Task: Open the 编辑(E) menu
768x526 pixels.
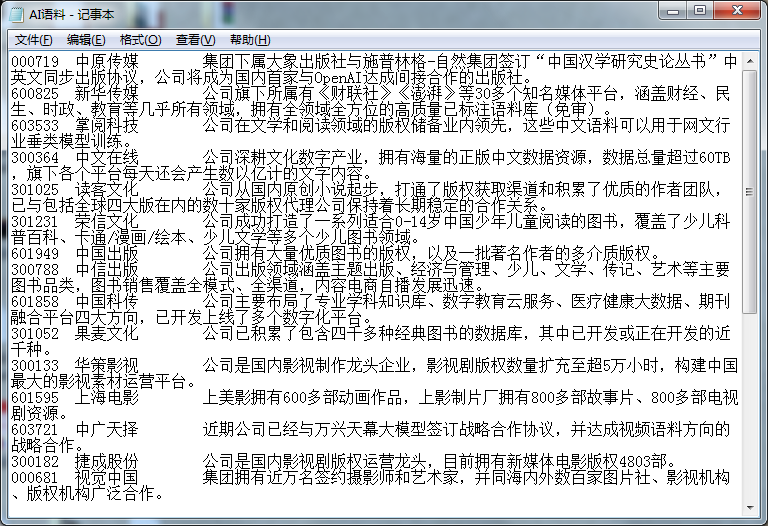Action: coord(86,40)
